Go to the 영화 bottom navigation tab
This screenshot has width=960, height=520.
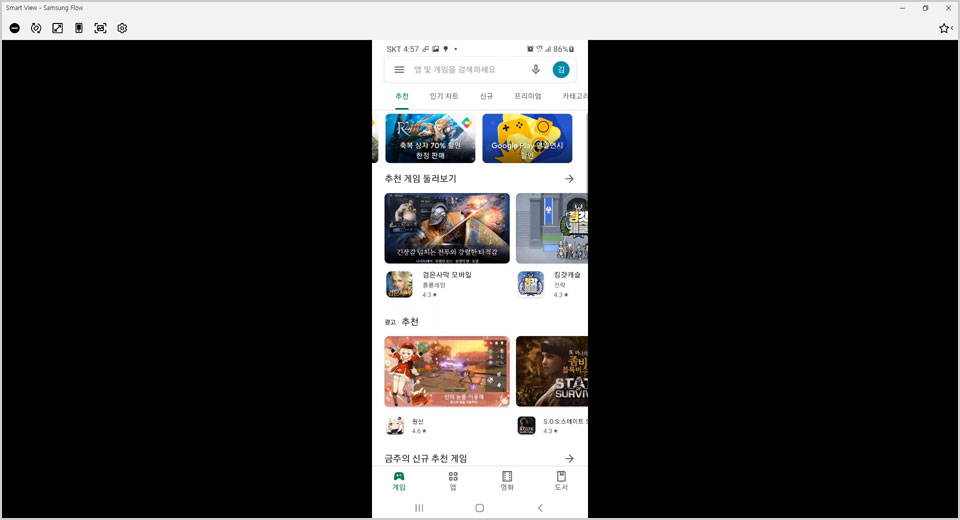507,481
